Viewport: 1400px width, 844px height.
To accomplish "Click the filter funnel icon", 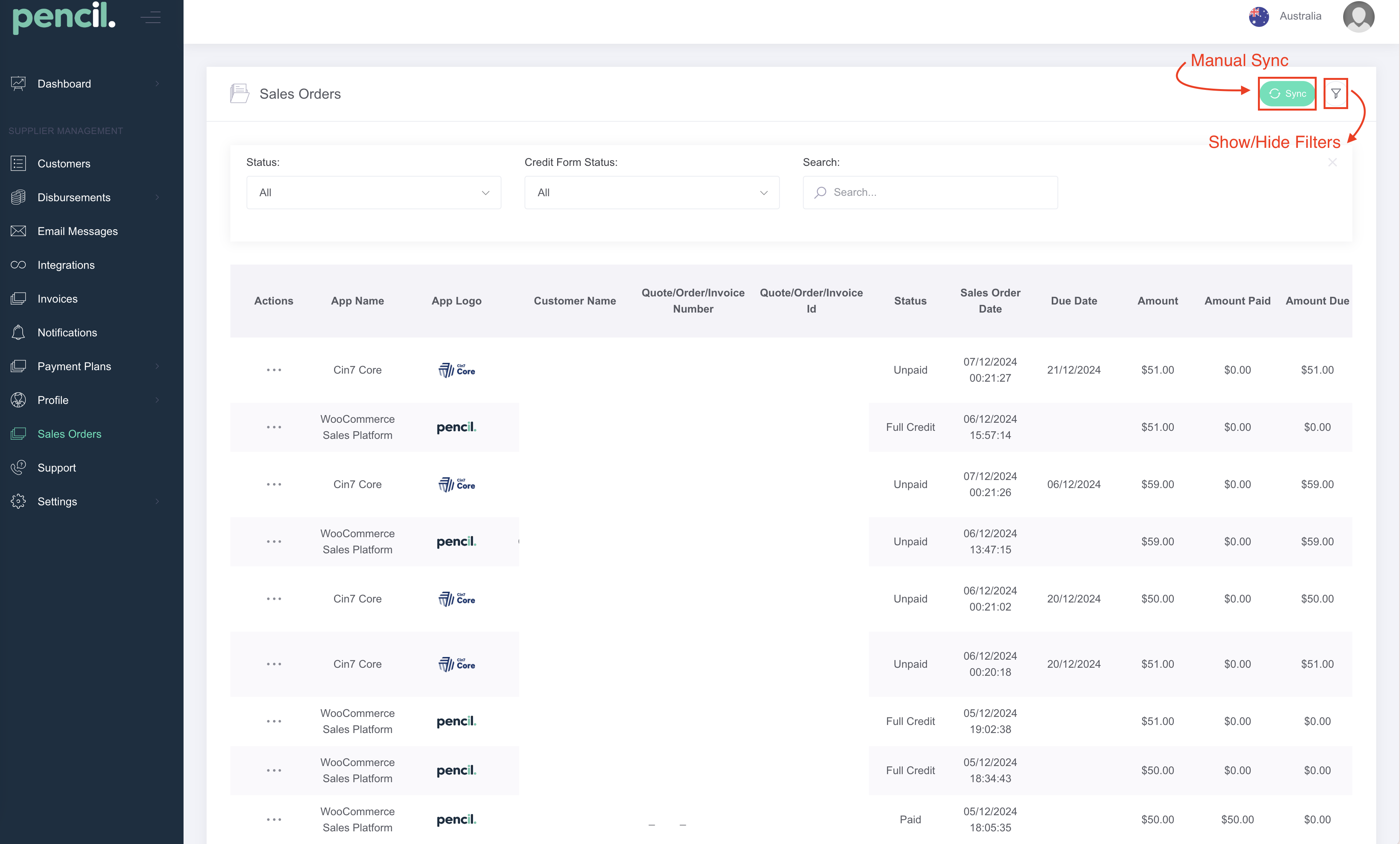I will coord(1335,94).
